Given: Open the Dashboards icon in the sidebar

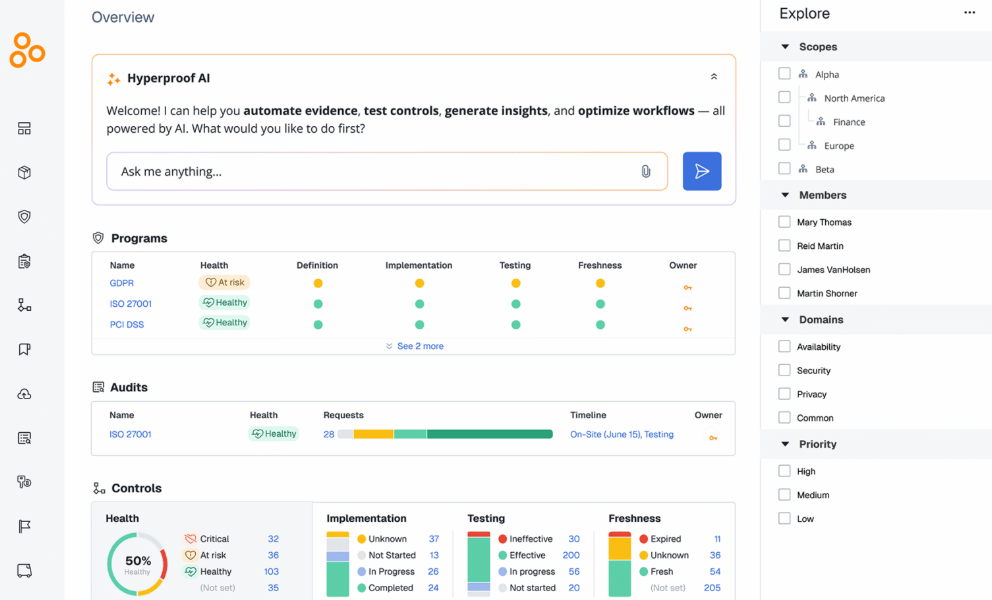Looking at the screenshot, I should click(24, 128).
